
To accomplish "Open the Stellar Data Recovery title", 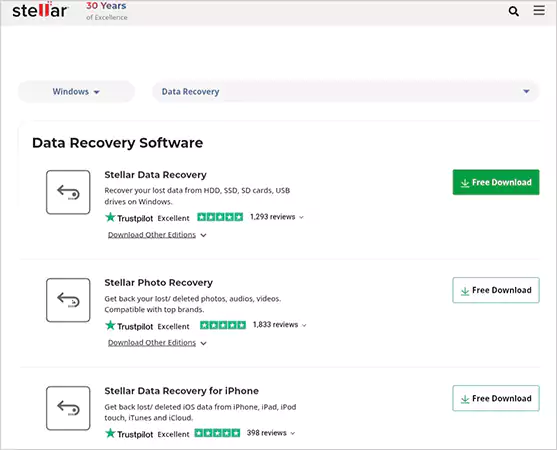I will point(155,175).
